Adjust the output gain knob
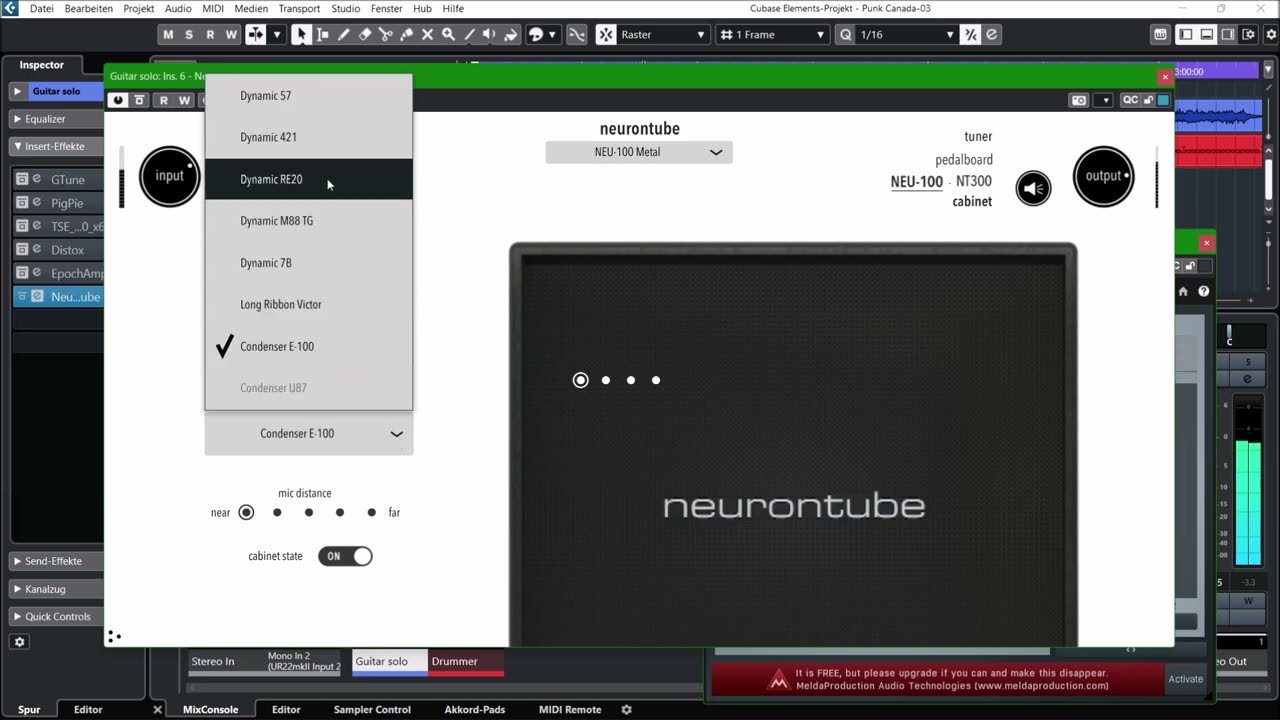 coord(1103,176)
